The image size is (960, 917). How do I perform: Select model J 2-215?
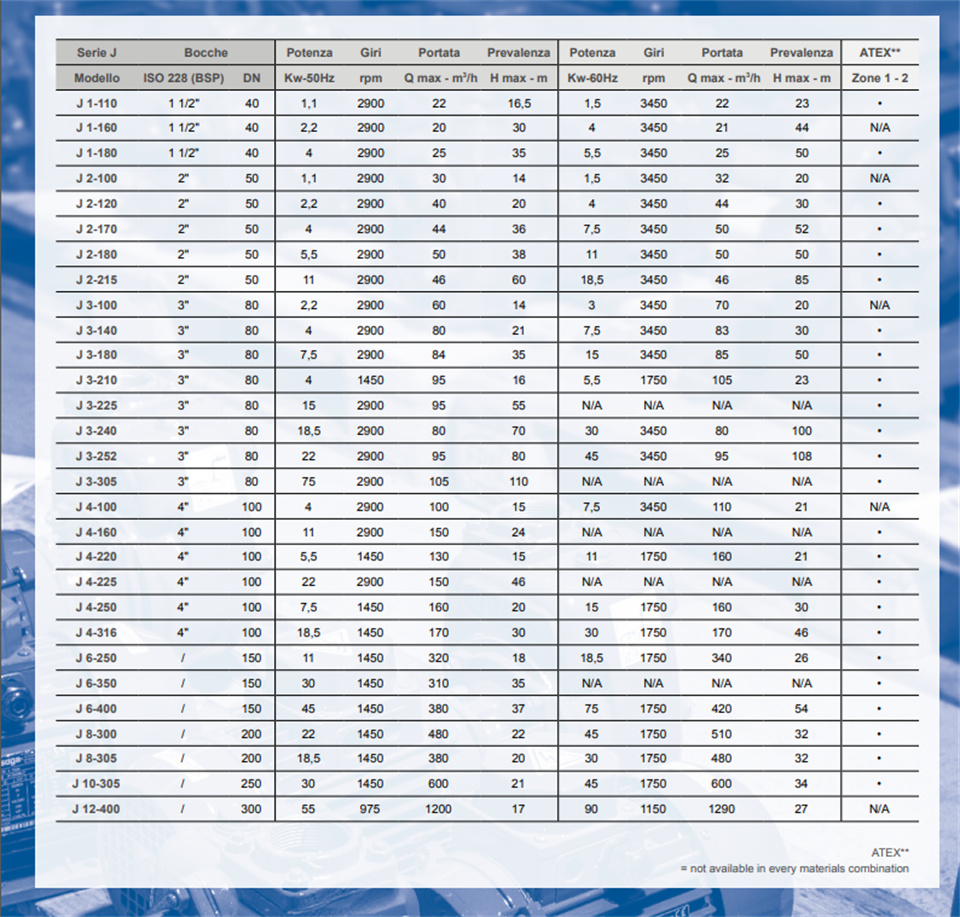[97, 280]
